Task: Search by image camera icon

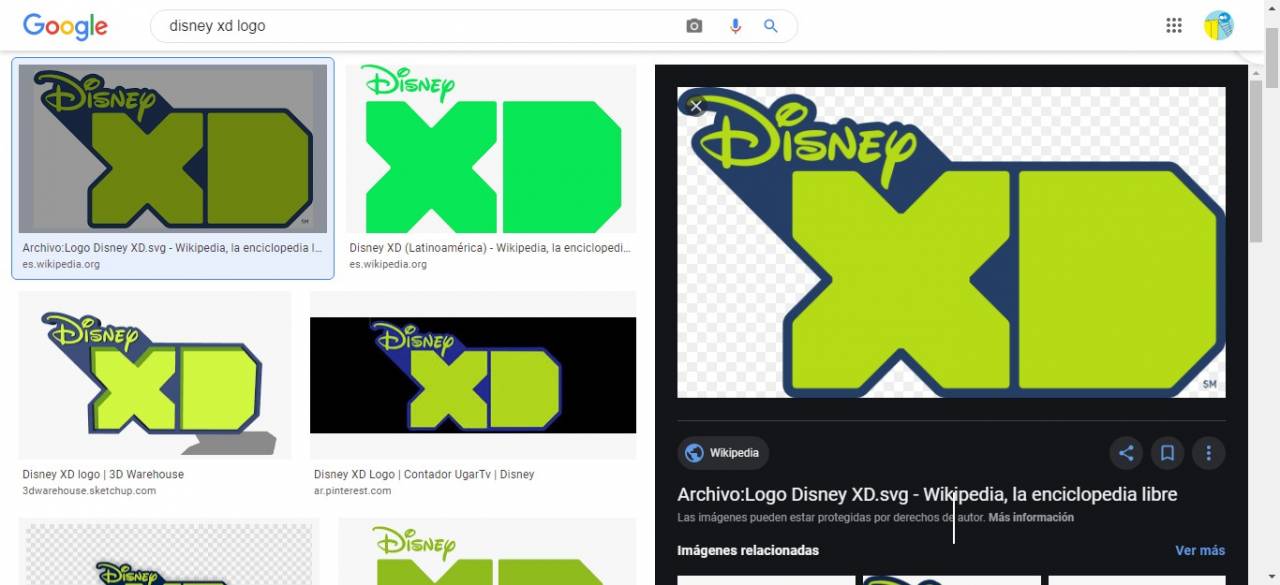Action: tap(694, 26)
